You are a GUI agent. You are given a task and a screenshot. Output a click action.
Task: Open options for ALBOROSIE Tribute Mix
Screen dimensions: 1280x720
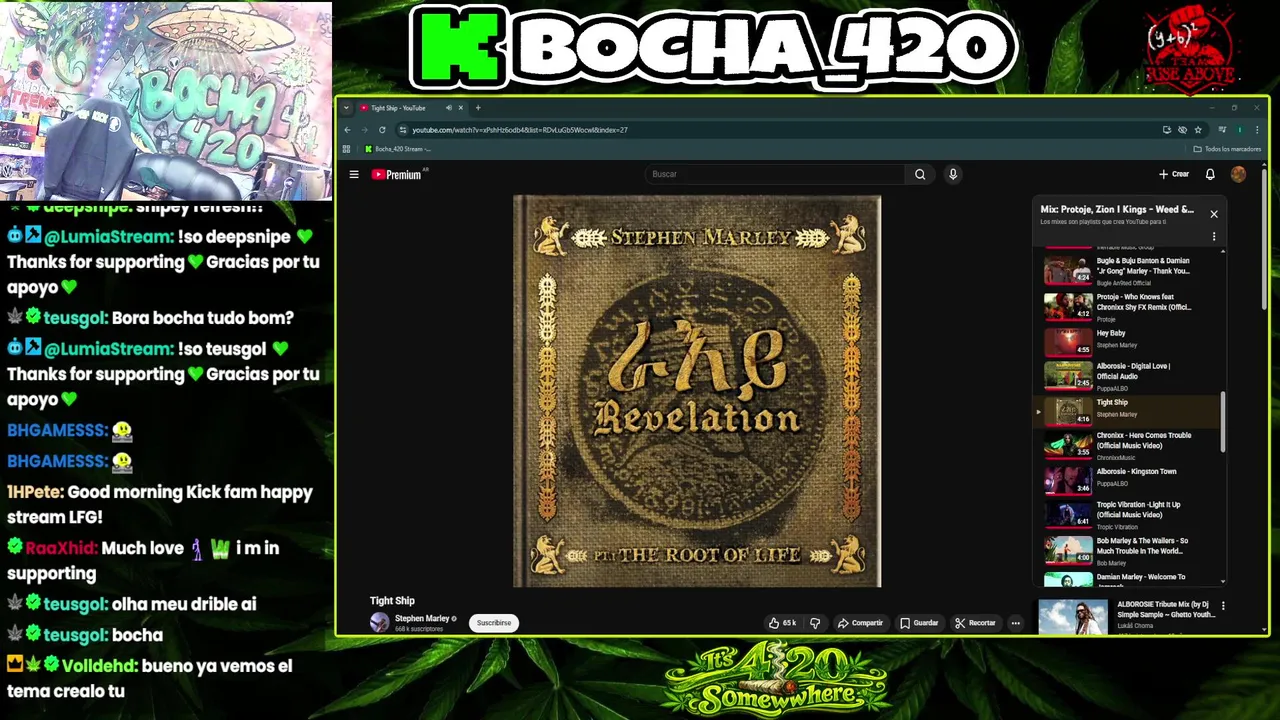click(x=1223, y=606)
